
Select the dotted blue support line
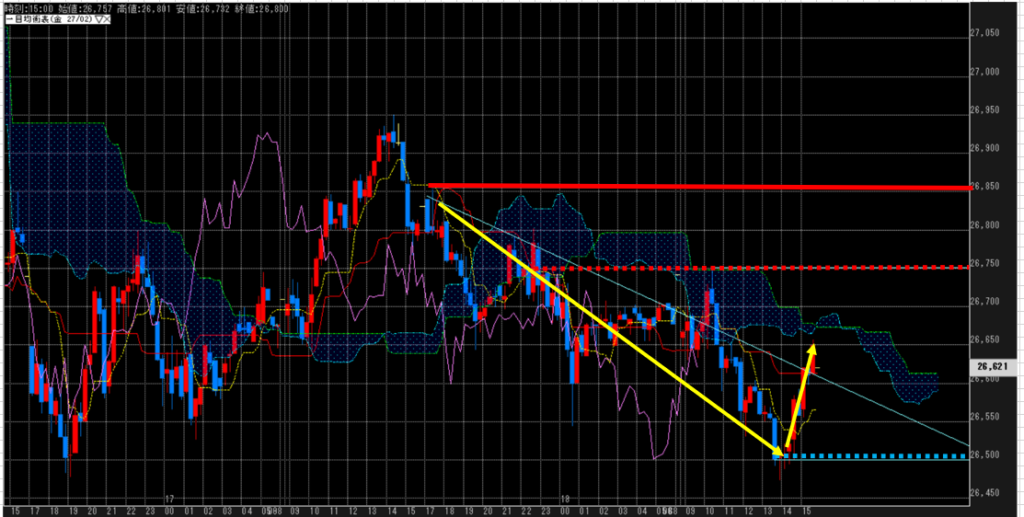880,456
